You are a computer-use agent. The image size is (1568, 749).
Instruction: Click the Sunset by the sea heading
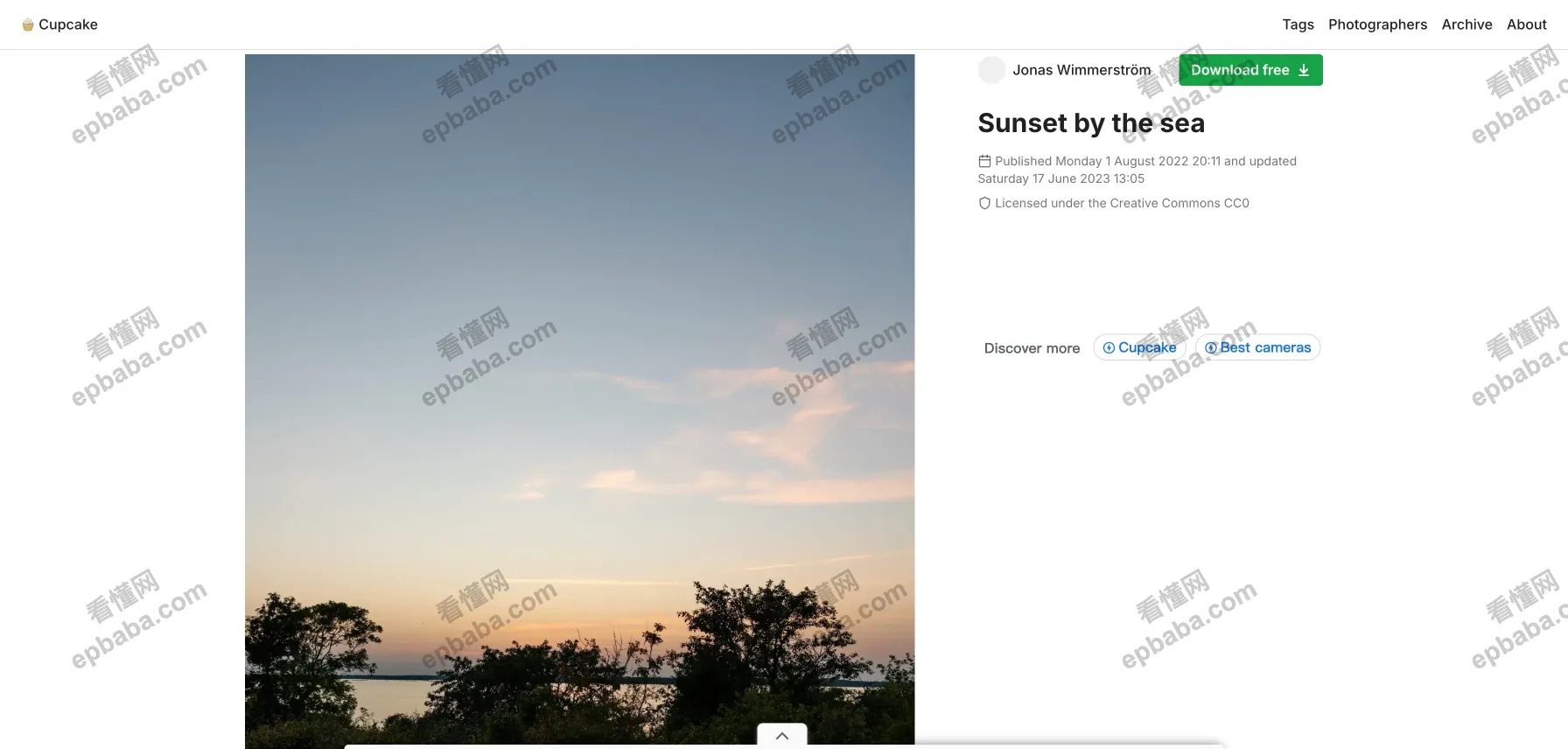click(1091, 123)
